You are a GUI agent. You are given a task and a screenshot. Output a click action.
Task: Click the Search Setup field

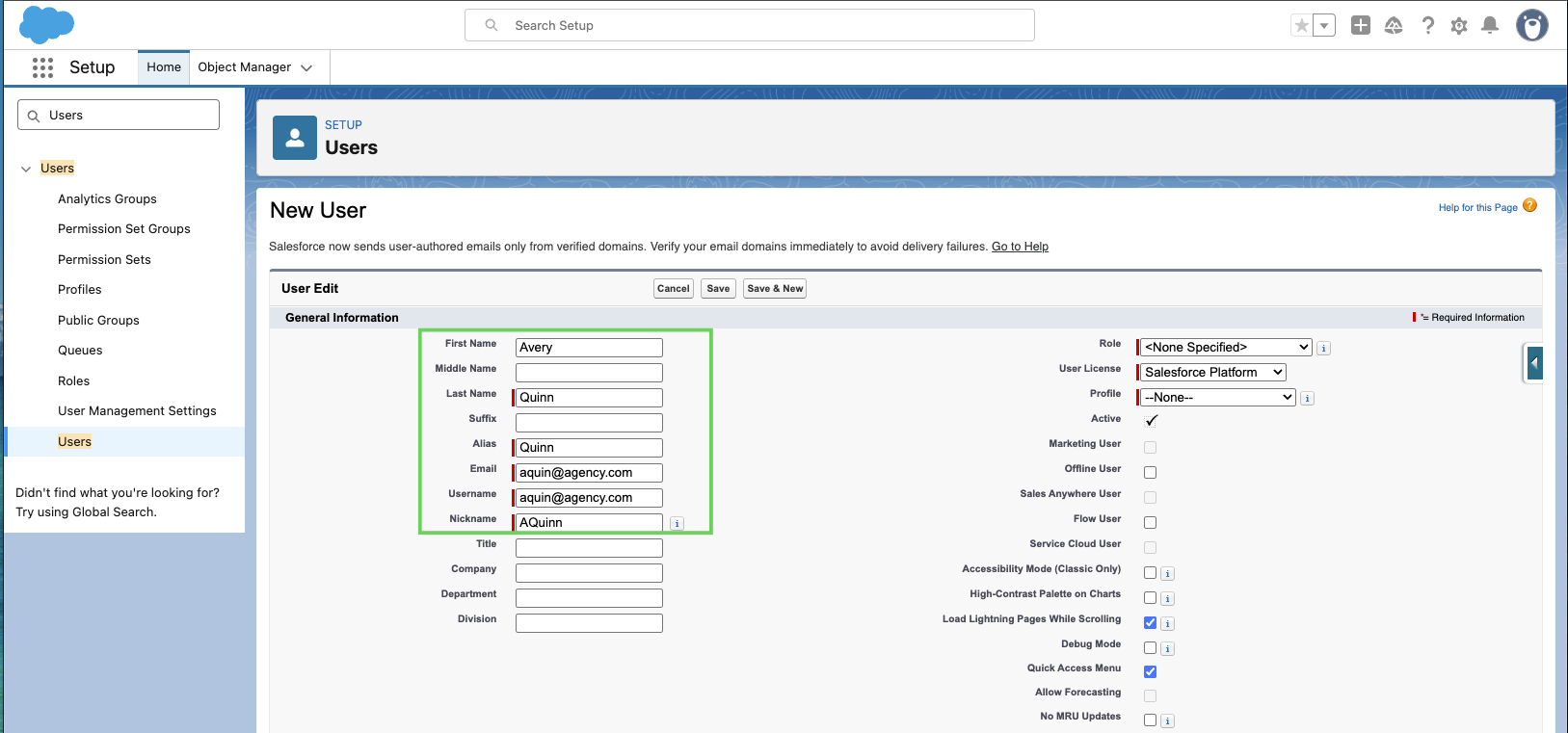(750, 25)
